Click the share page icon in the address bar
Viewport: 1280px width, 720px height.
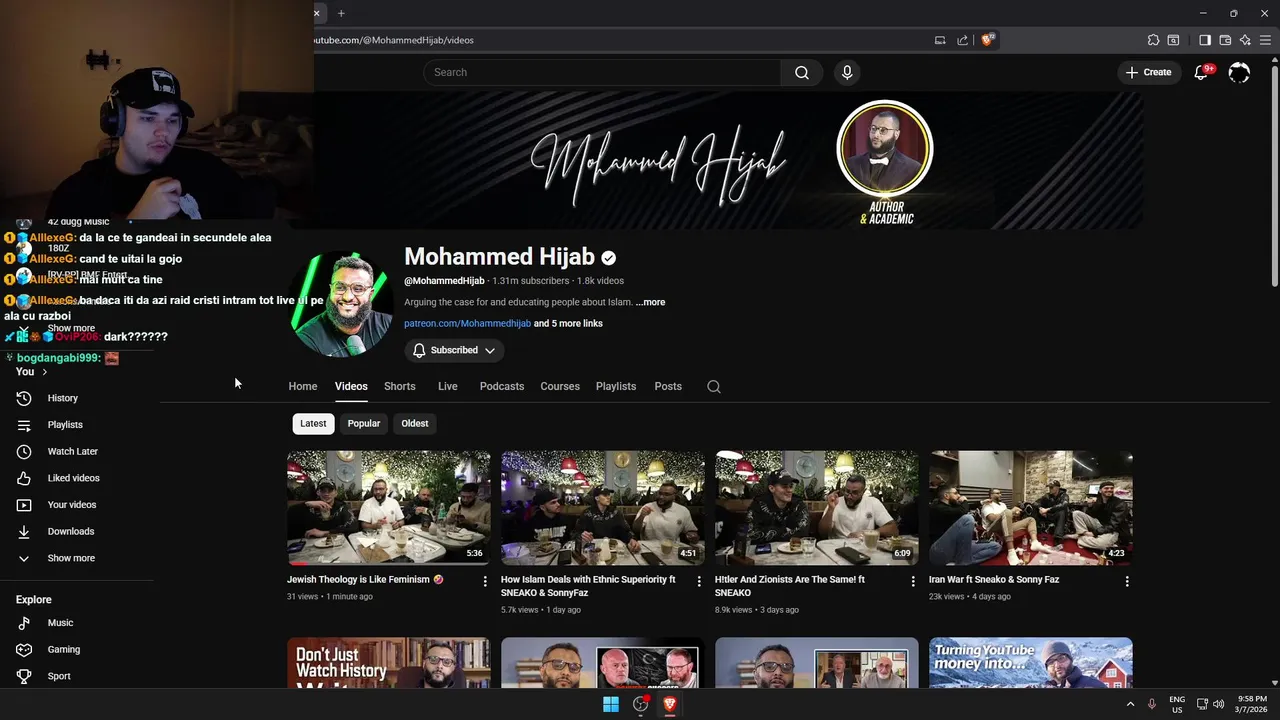[962, 40]
